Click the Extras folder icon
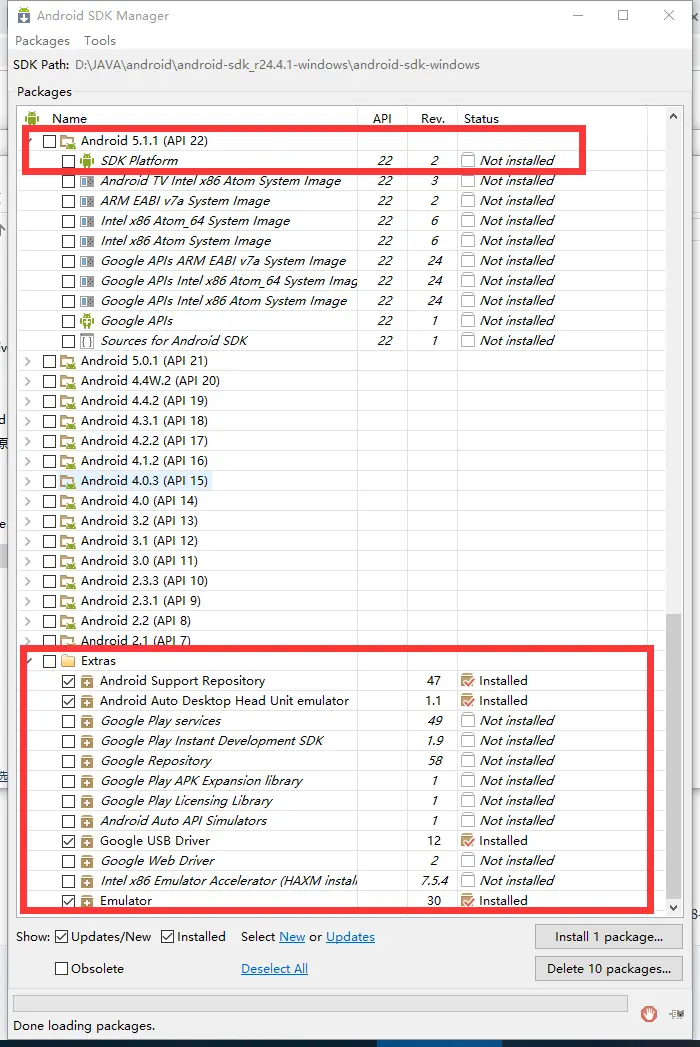 point(67,661)
